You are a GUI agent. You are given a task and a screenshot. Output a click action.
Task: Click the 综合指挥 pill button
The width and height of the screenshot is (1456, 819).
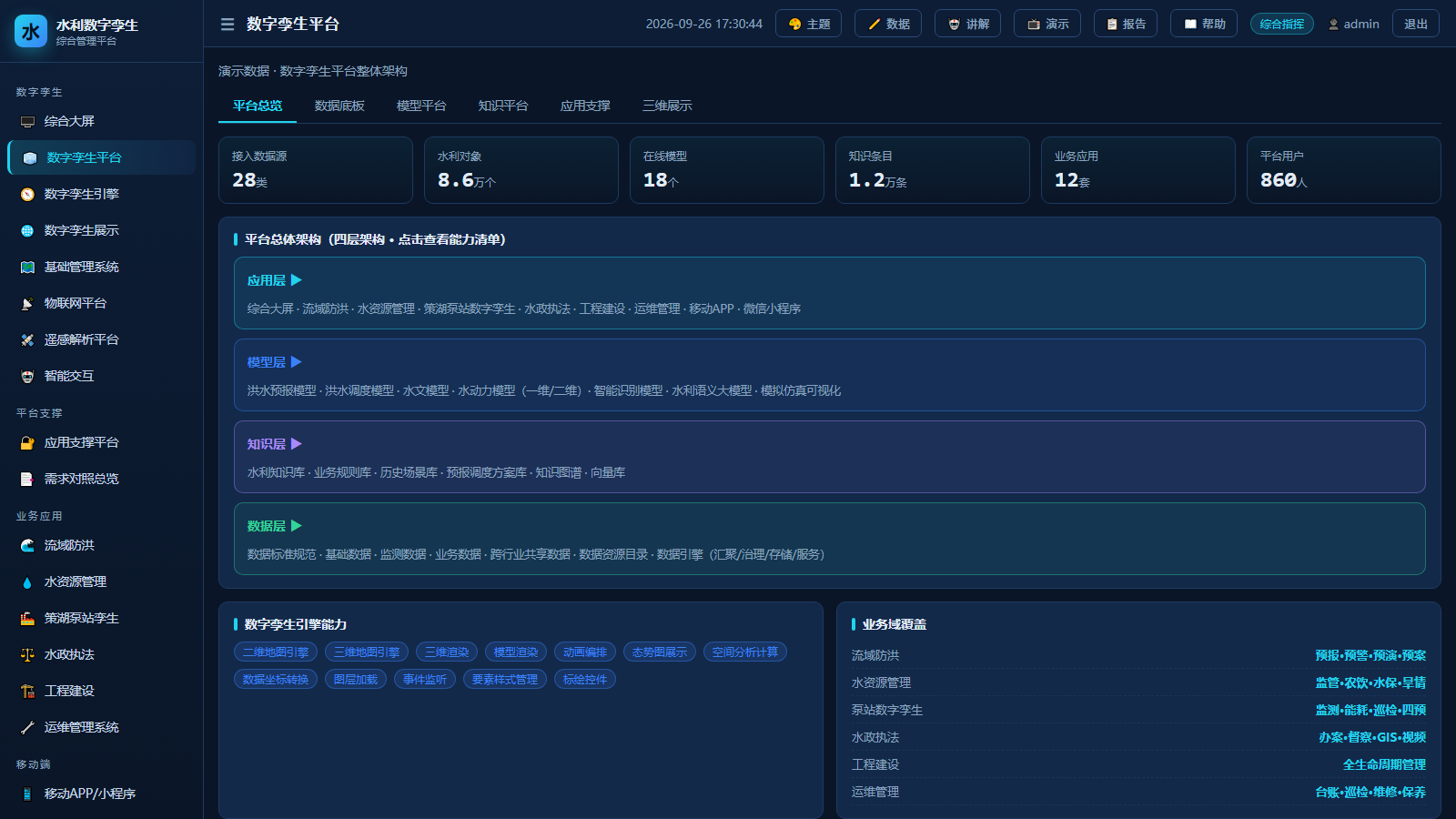[x=1282, y=24]
